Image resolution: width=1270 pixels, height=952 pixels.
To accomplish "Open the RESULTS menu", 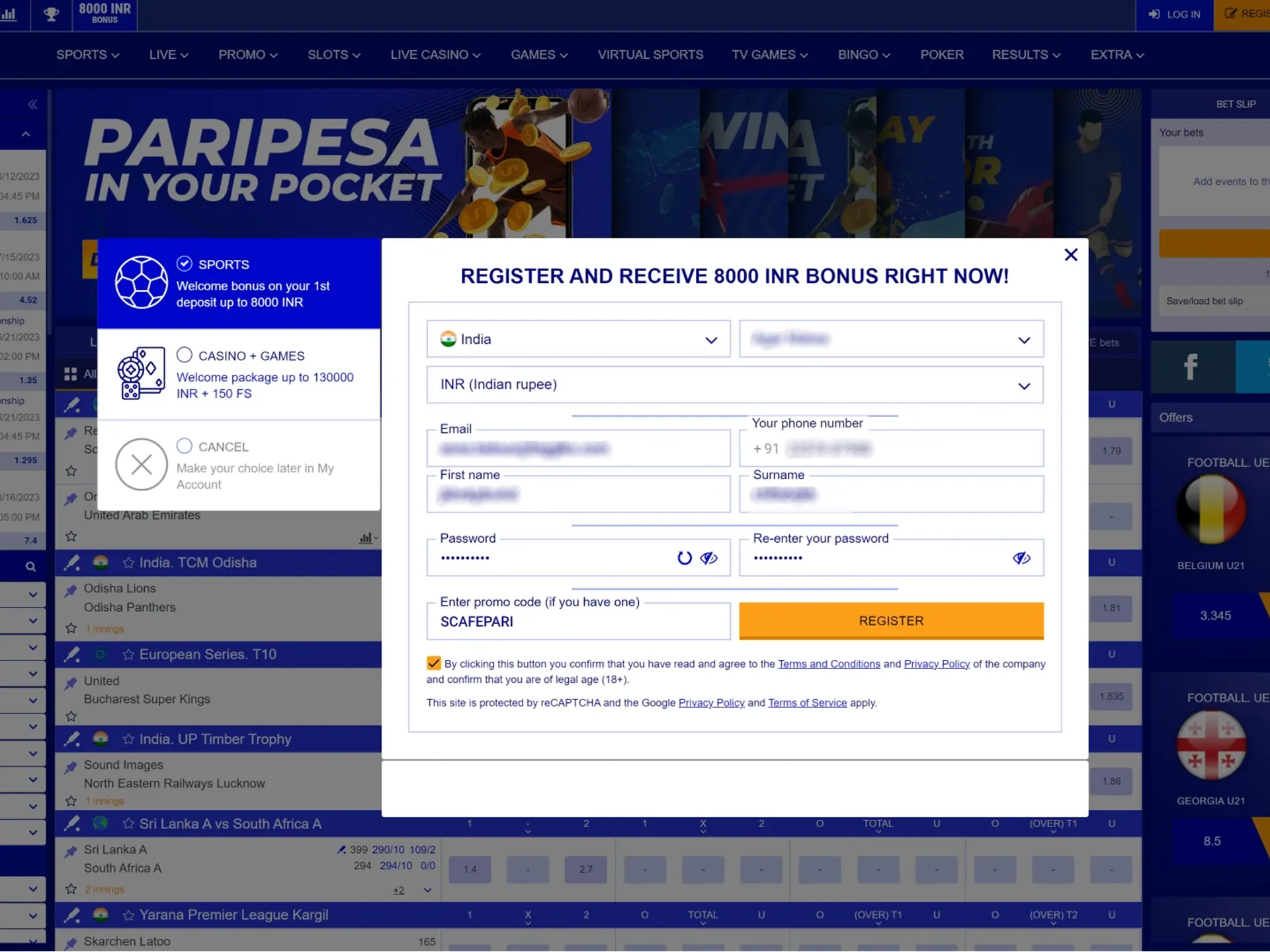I will (x=1026, y=55).
